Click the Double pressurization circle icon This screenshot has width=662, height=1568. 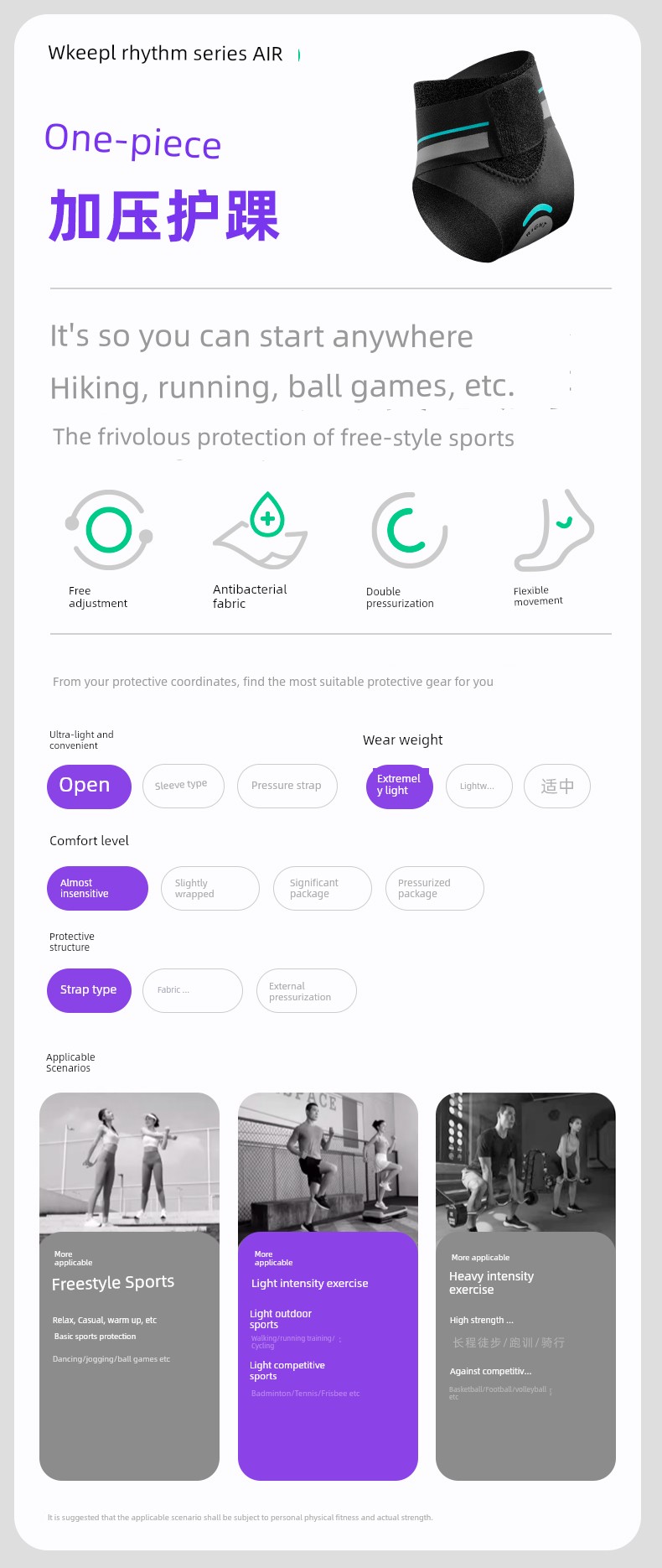tap(409, 530)
